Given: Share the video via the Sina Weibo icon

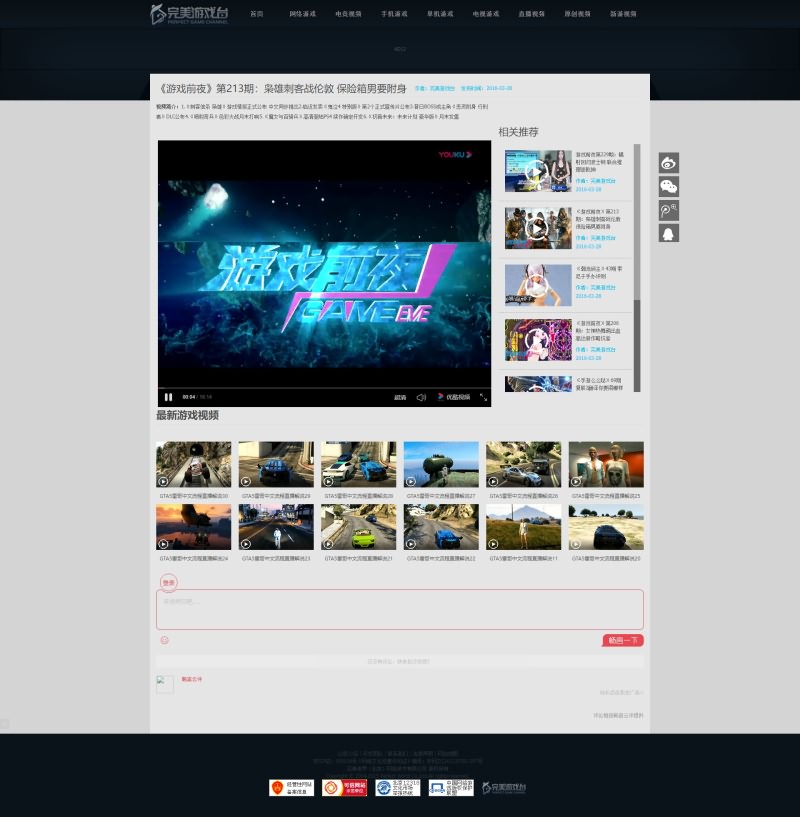Looking at the screenshot, I should coord(669,163).
